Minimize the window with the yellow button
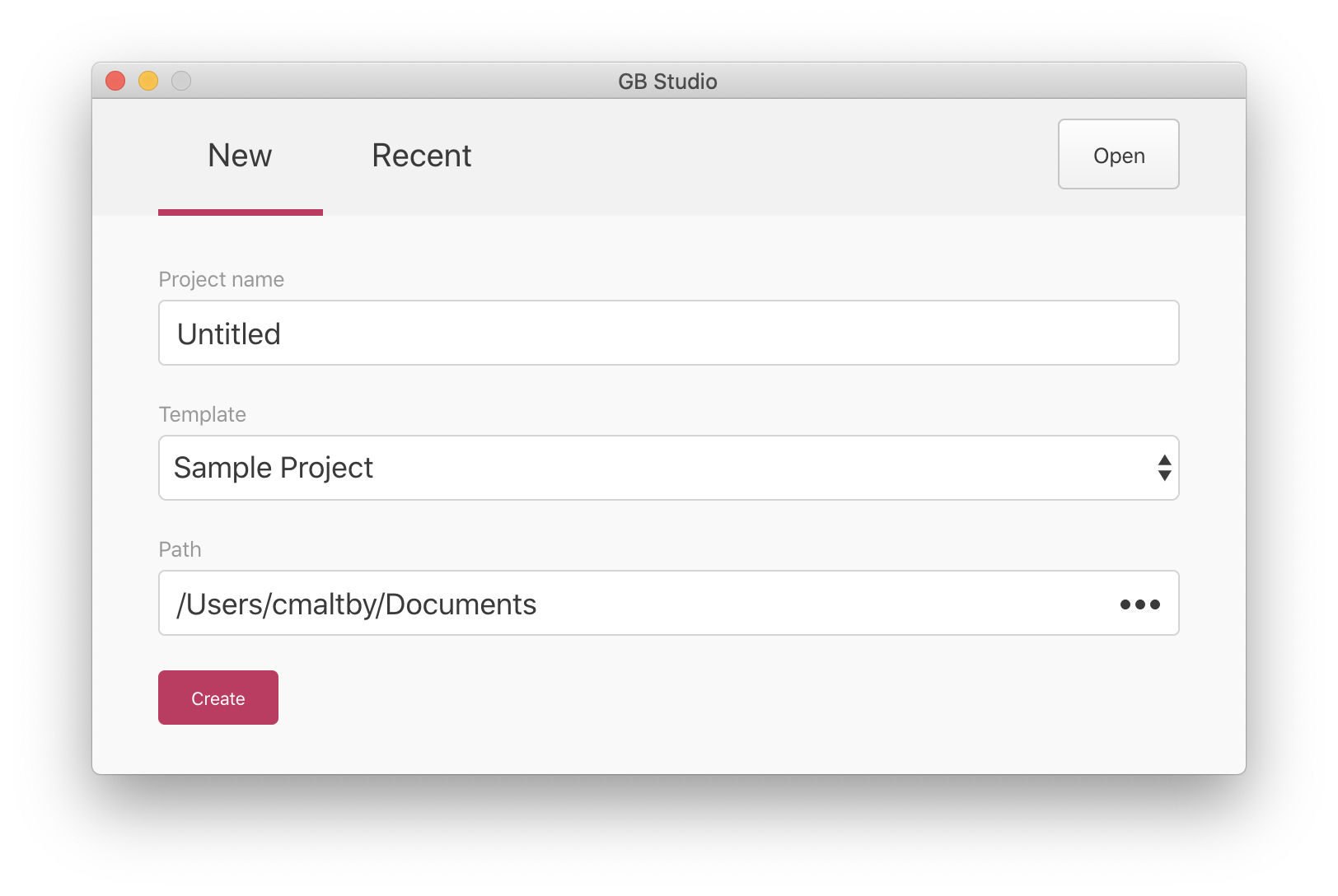 (148, 81)
